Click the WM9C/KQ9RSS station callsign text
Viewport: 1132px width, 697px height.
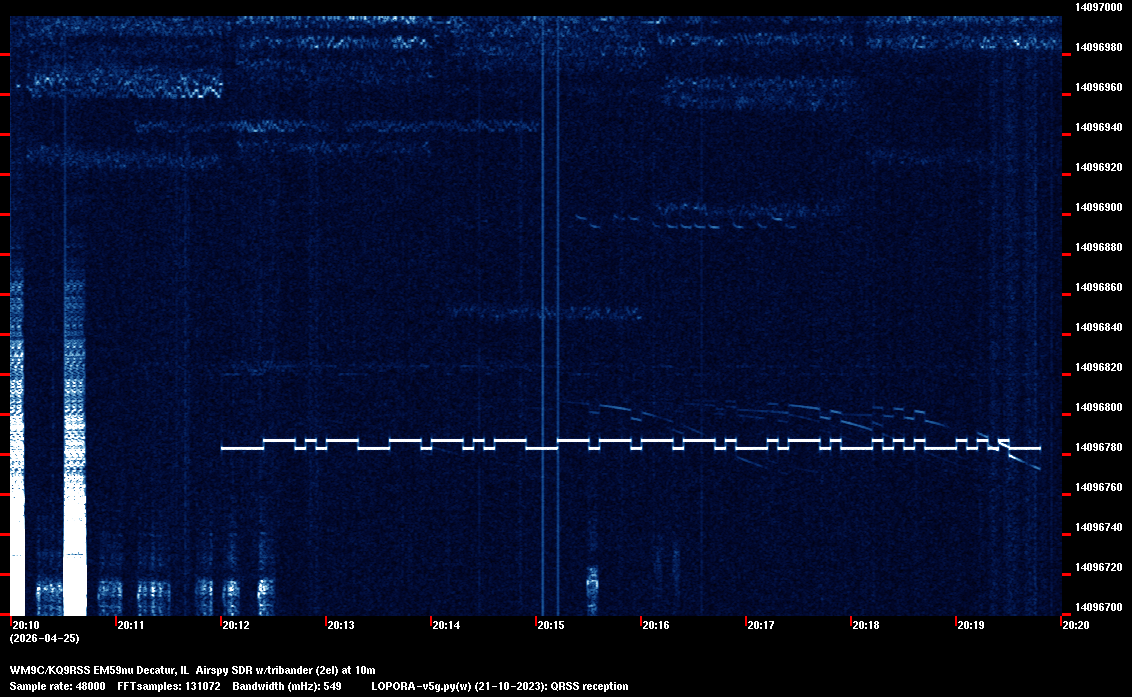[49, 670]
